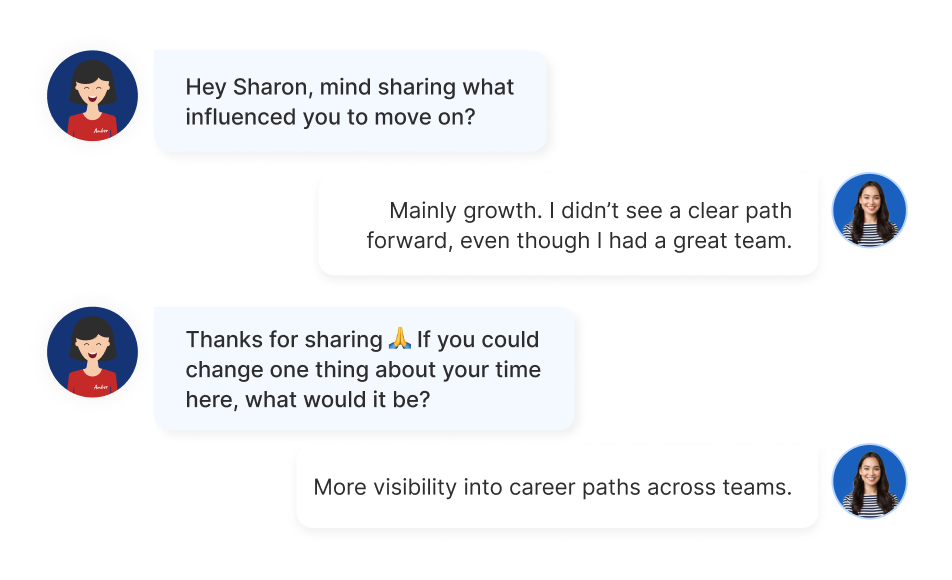
Task: Click the line "here, what would it be?"
Action: point(308,400)
